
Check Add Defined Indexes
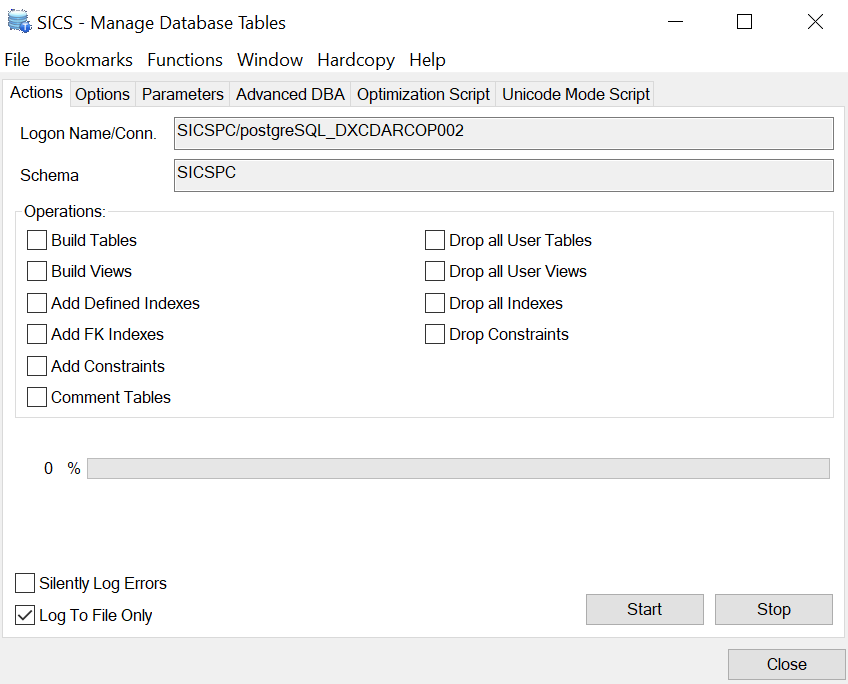[x=37, y=303]
